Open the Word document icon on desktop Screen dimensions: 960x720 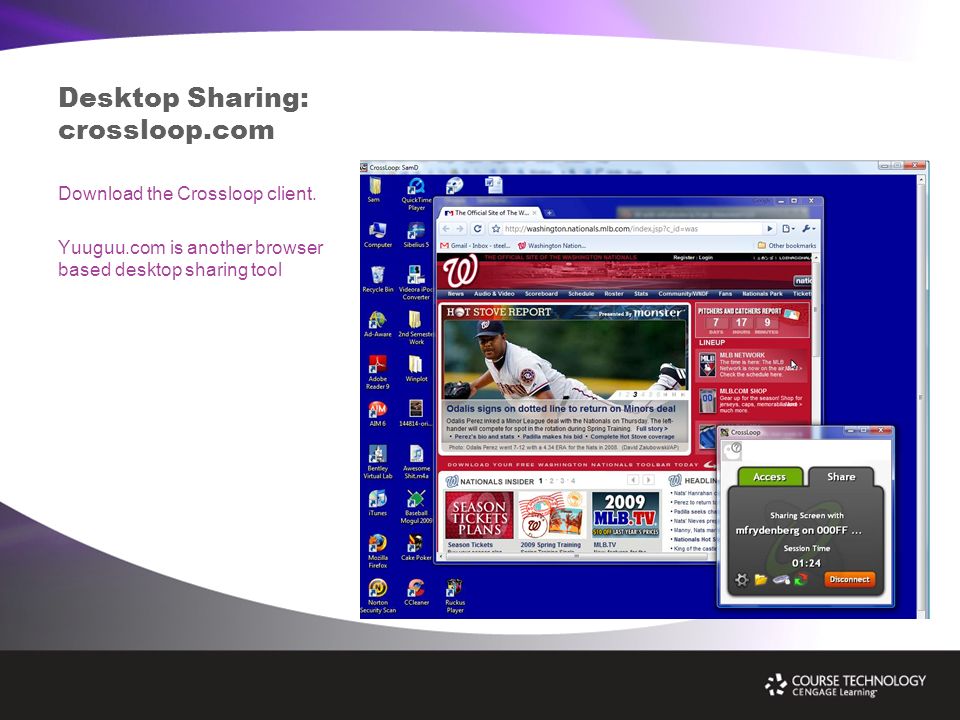point(493,184)
